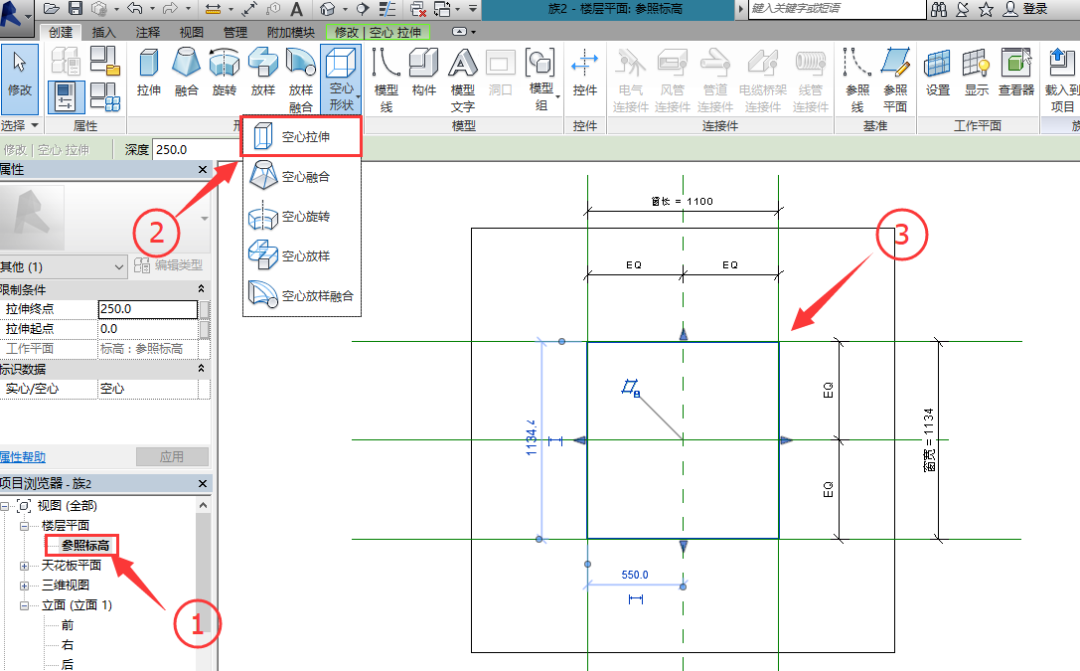
Task: Click the 550.0 temporary dimension value
Action: (634, 575)
